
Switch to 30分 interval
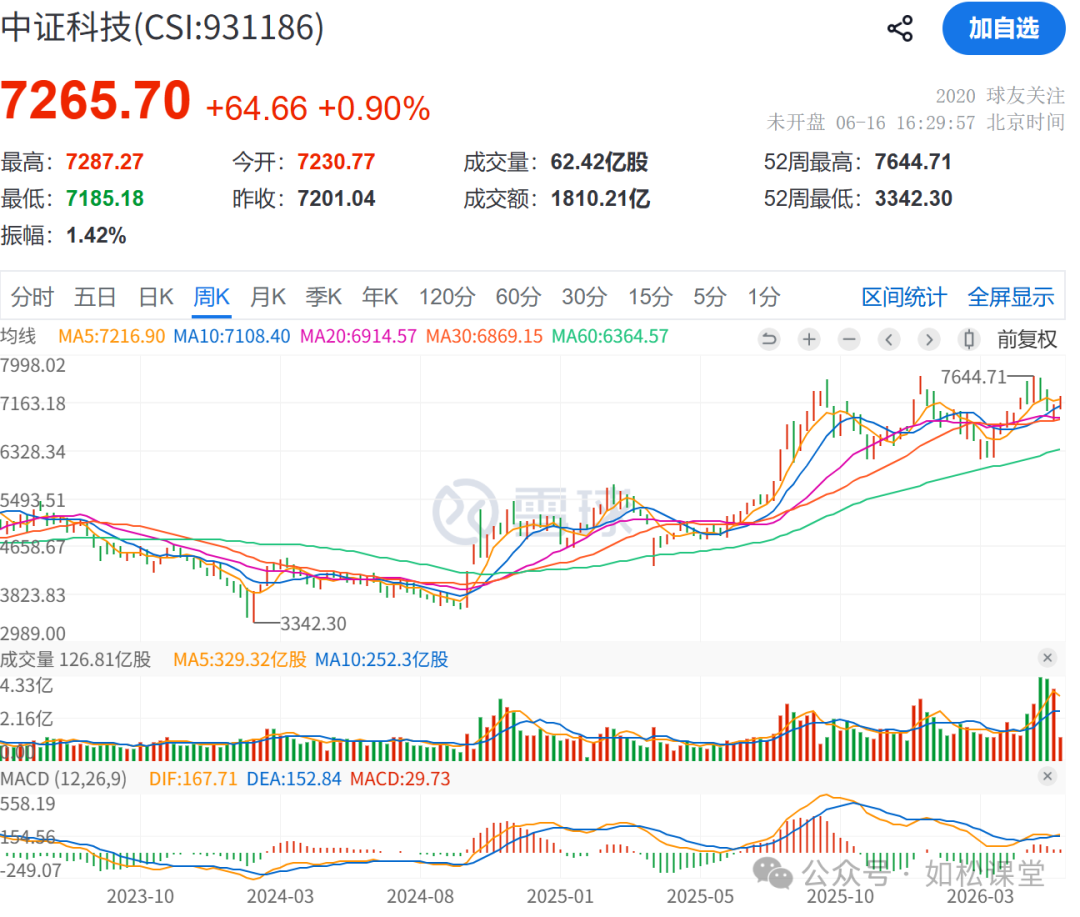point(584,297)
